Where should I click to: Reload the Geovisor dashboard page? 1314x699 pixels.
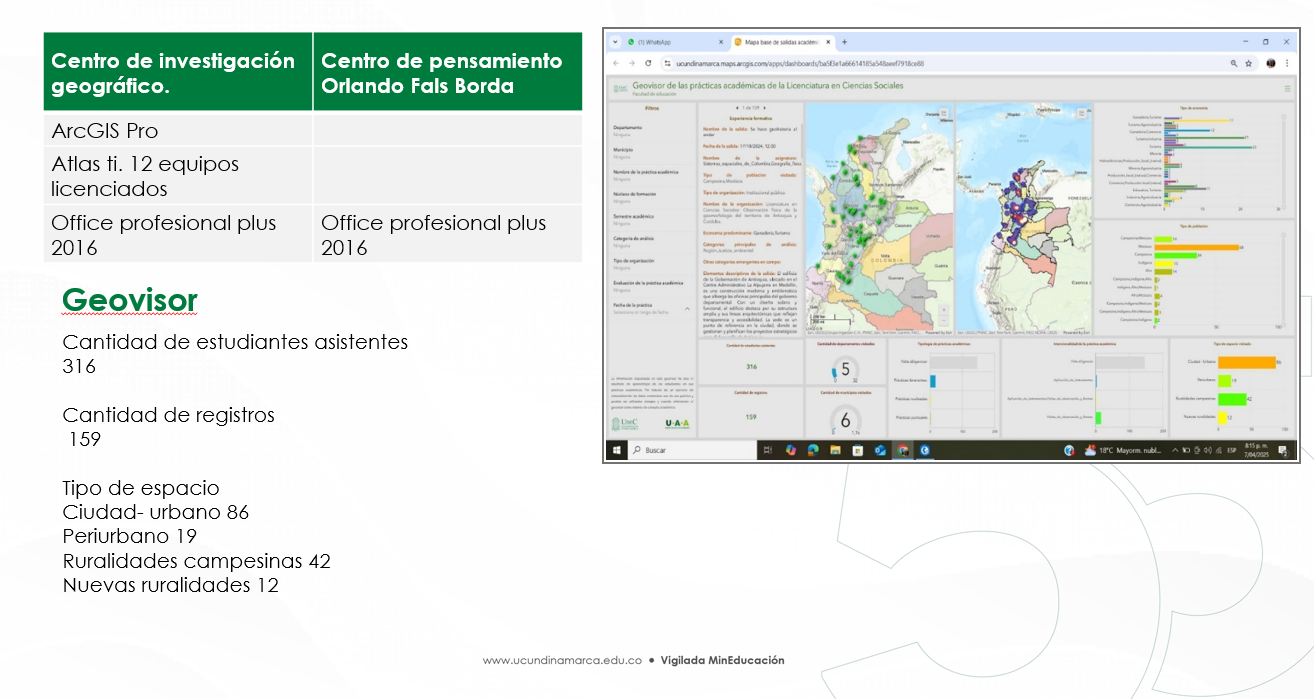click(x=648, y=61)
